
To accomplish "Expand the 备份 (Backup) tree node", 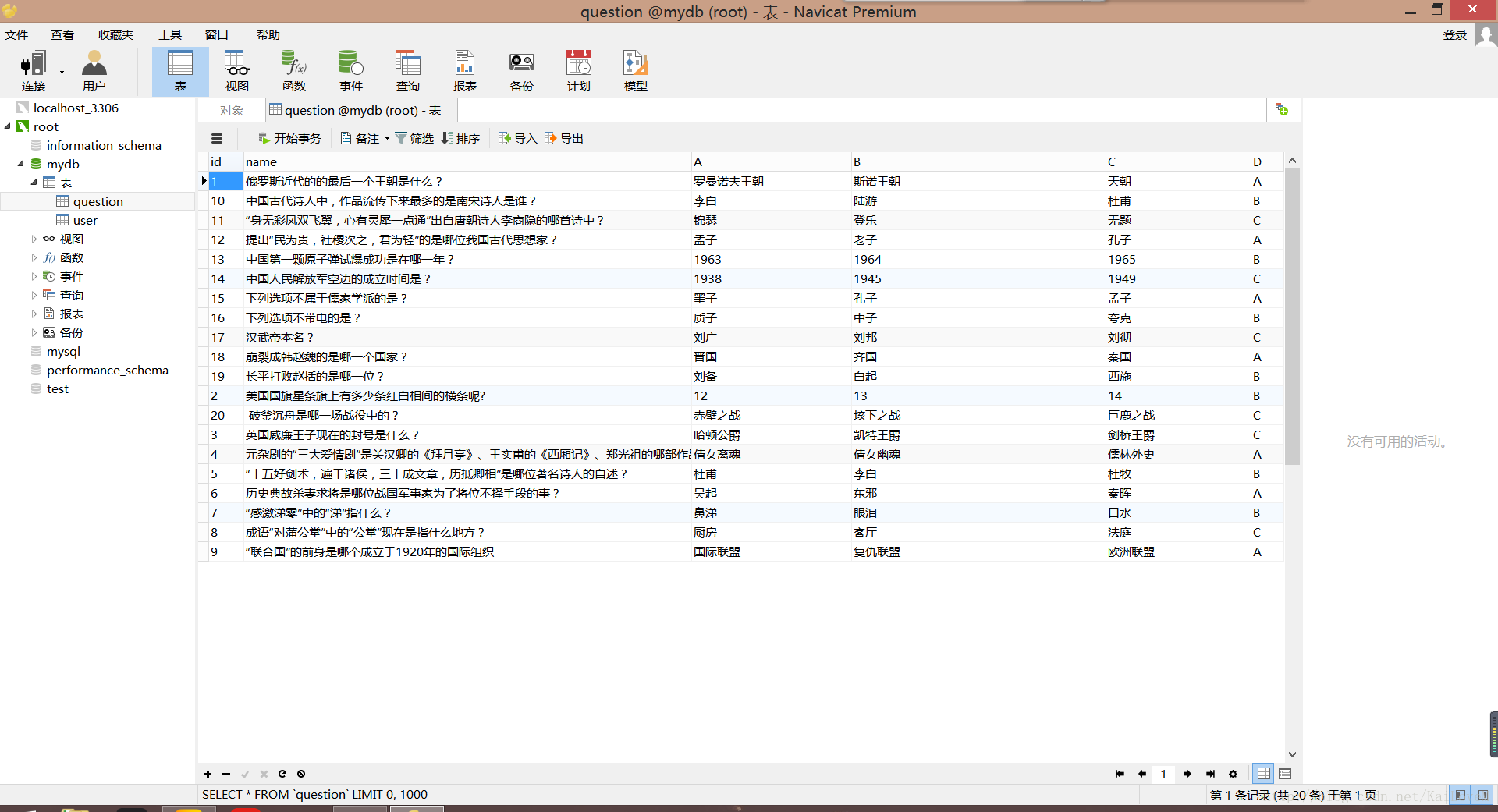I will click(x=34, y=332).
